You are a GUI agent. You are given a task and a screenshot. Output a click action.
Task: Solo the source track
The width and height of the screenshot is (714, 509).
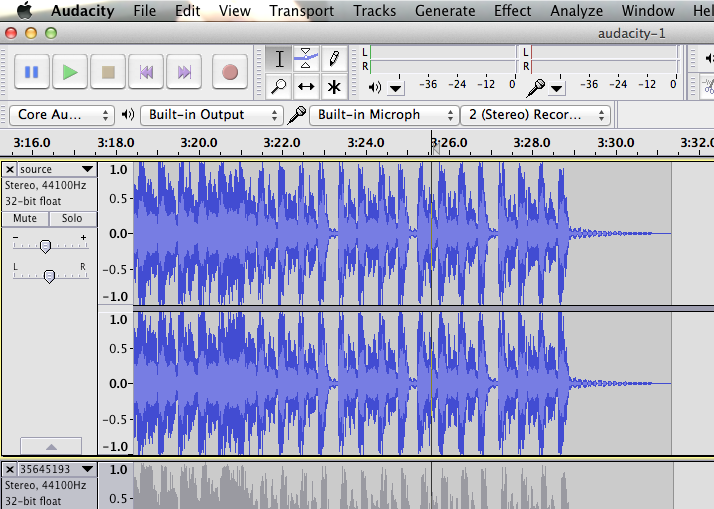(x=72, y=219)
